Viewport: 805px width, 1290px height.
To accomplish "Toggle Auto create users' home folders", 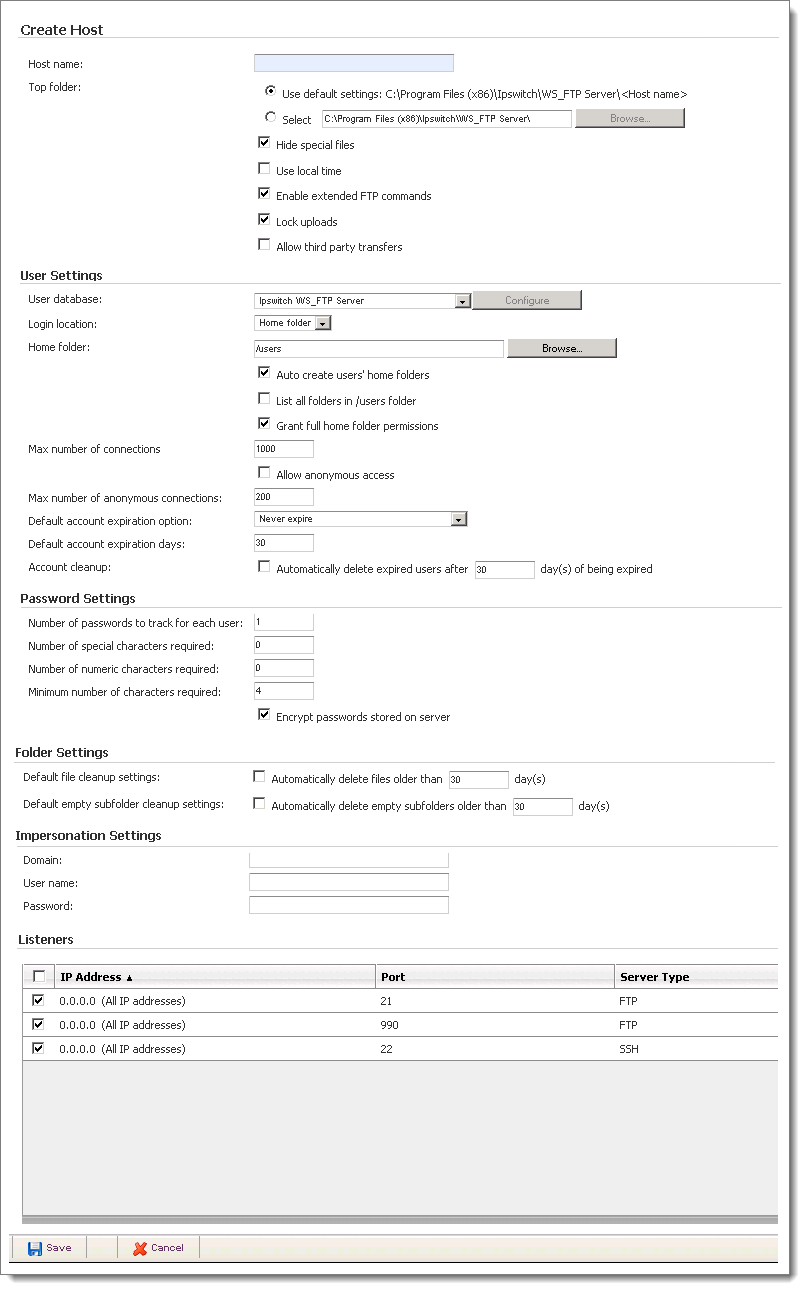I will pos(264,374).
